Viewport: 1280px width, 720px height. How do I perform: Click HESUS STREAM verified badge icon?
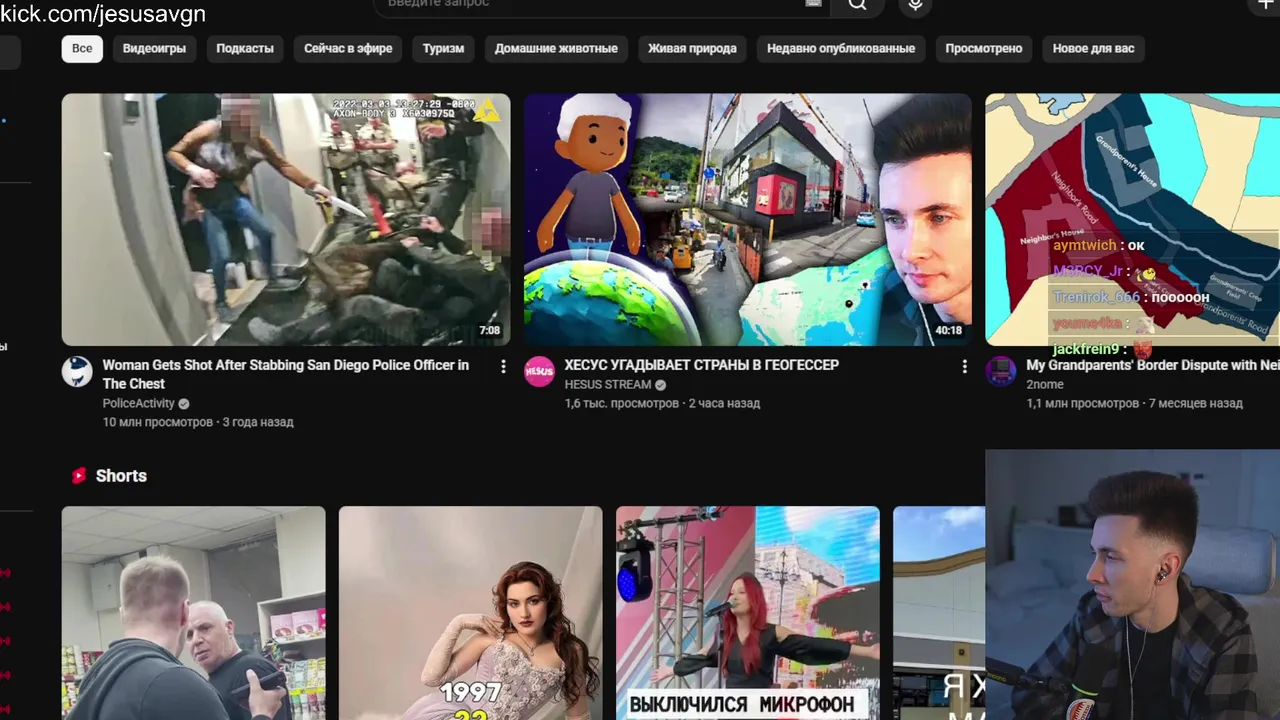(x=660, y=385)
